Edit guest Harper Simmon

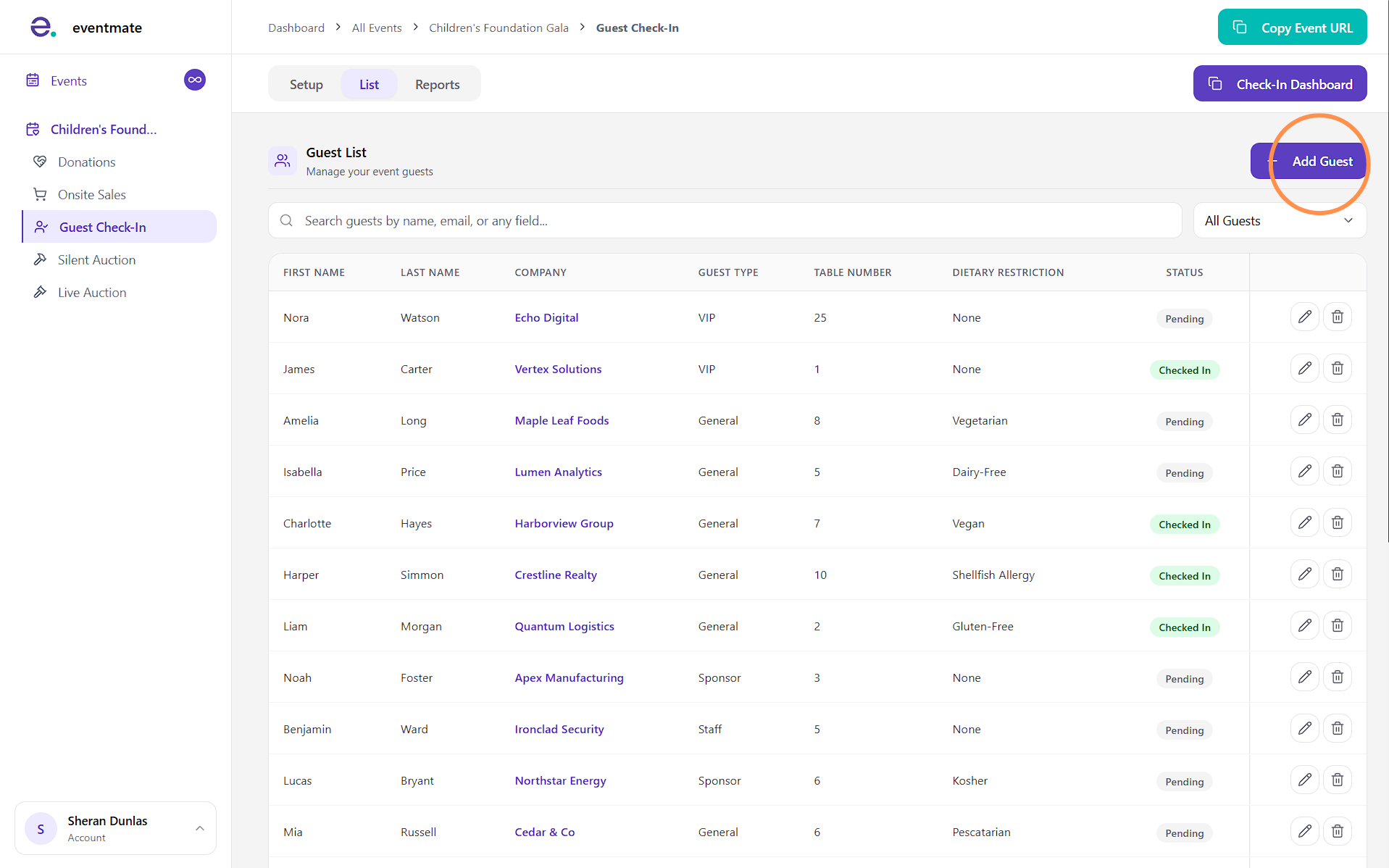[x=1304, y=574]
